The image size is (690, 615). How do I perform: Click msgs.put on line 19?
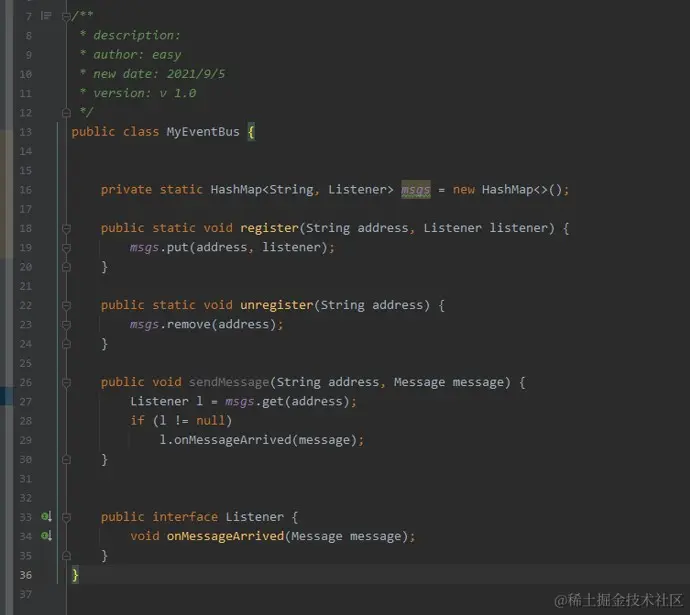point(159,247)
